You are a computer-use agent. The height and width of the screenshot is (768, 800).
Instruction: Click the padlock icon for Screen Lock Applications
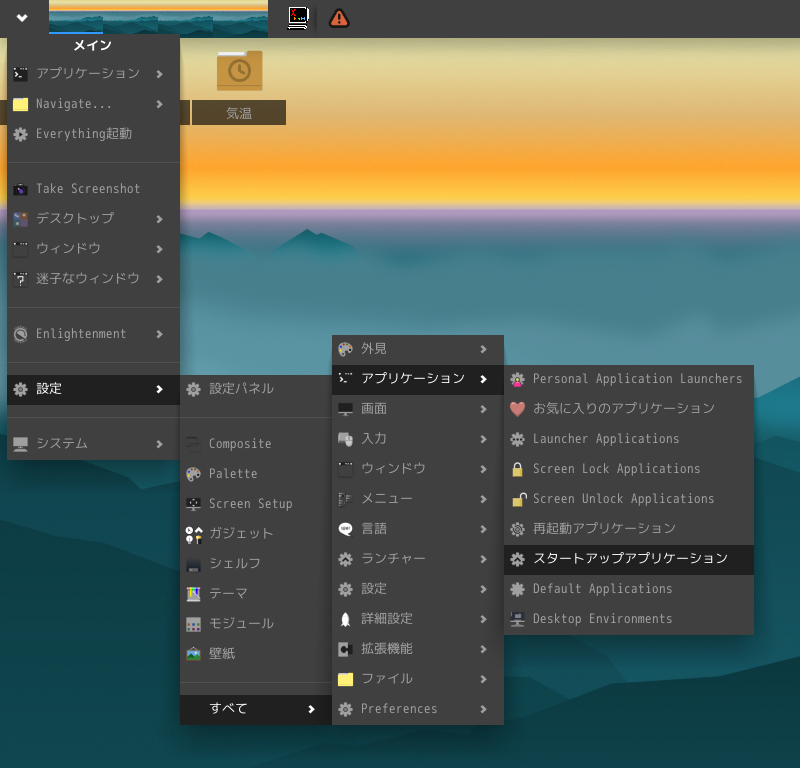click(x=517, y=469)
